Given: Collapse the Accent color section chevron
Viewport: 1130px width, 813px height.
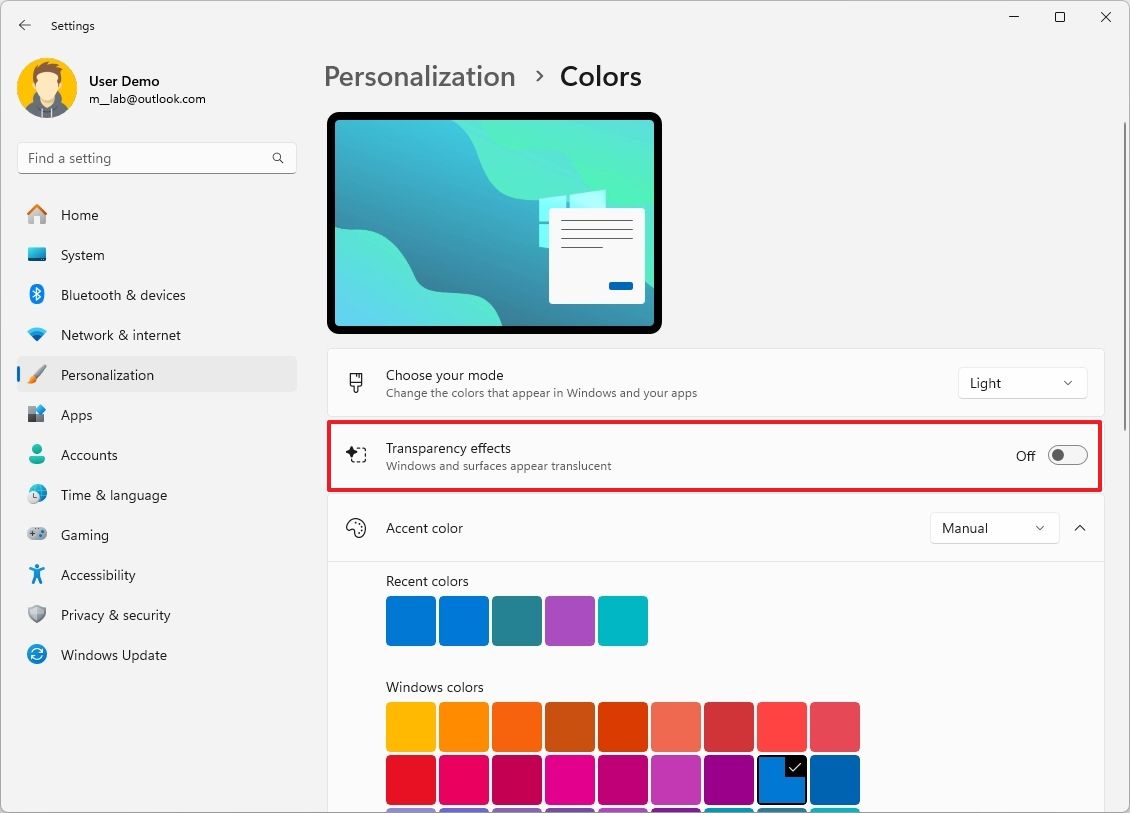Looking at the screenshot, I should (x=1080, y=528).
